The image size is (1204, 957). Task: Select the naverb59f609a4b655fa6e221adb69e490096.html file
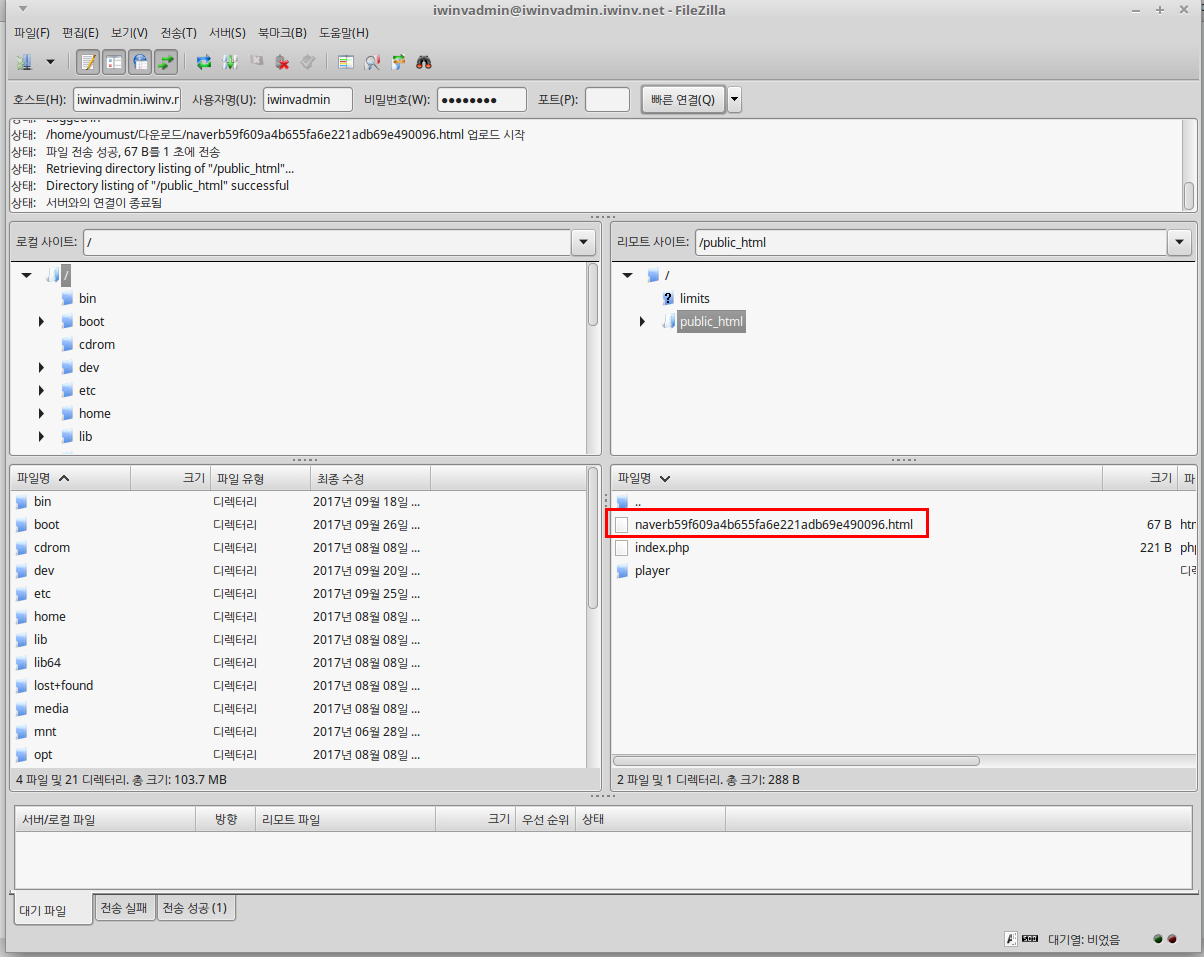773,525
